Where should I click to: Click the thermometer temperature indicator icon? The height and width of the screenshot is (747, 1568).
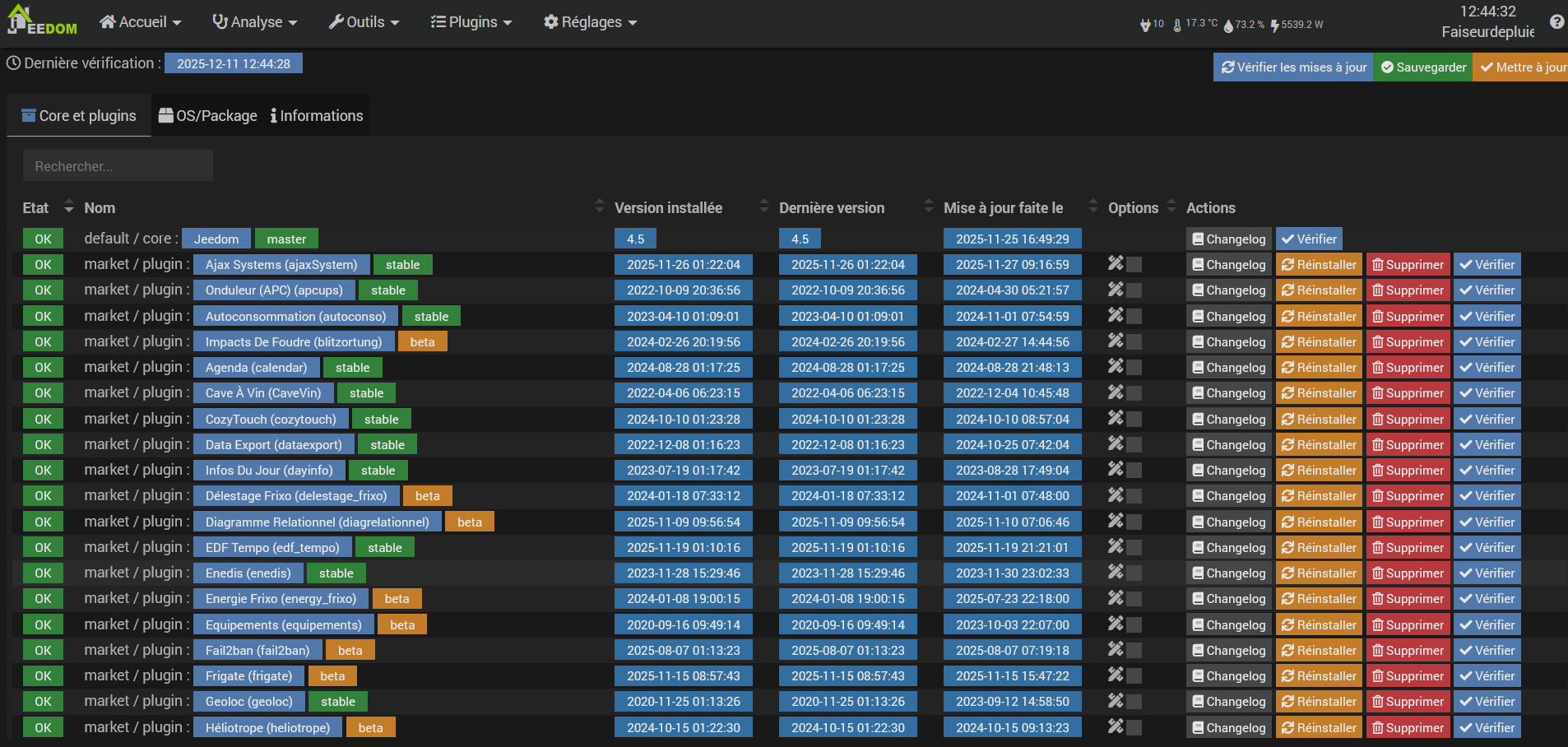(1177, 26)
